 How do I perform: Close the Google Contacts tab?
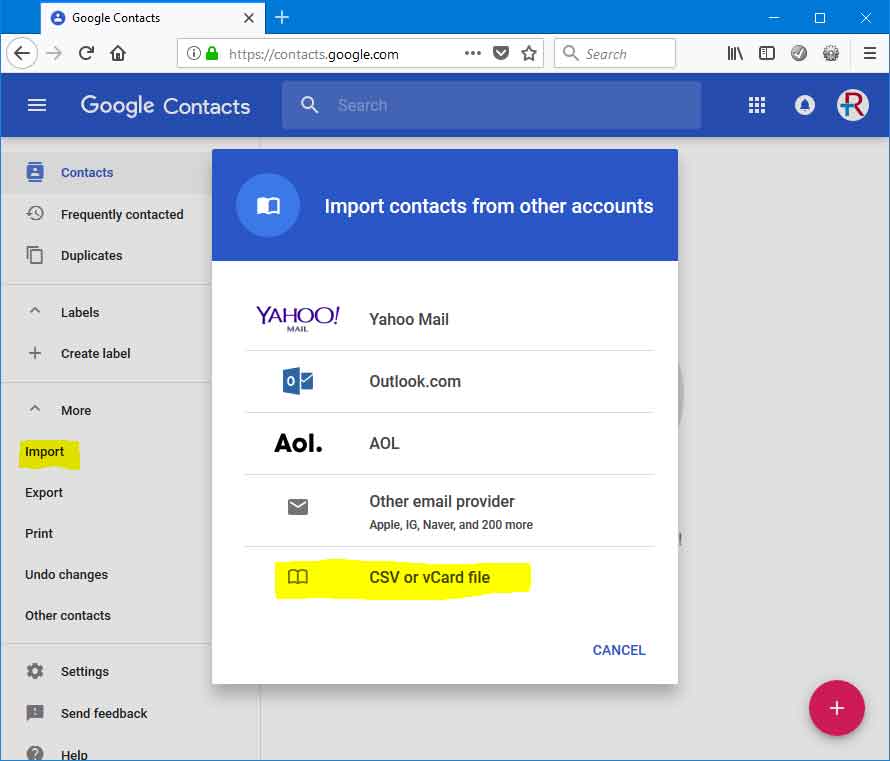(x=249, y=18)
